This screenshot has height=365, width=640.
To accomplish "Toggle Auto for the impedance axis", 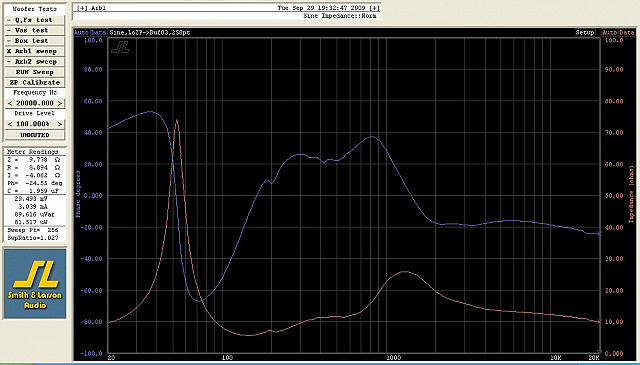I will [x=610, y=33].
